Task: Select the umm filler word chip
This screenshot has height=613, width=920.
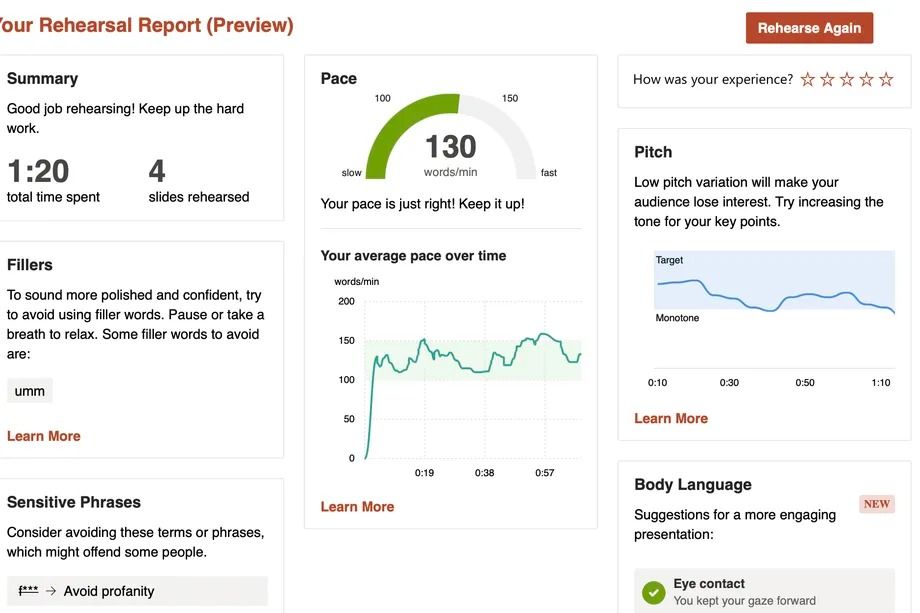Action: [x=29, y=390]
